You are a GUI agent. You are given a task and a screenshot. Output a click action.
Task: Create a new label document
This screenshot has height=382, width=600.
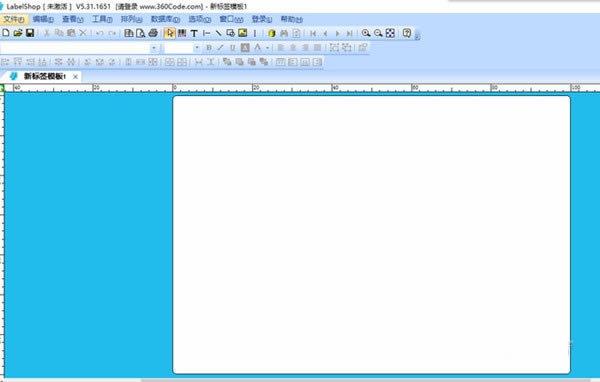6,33
